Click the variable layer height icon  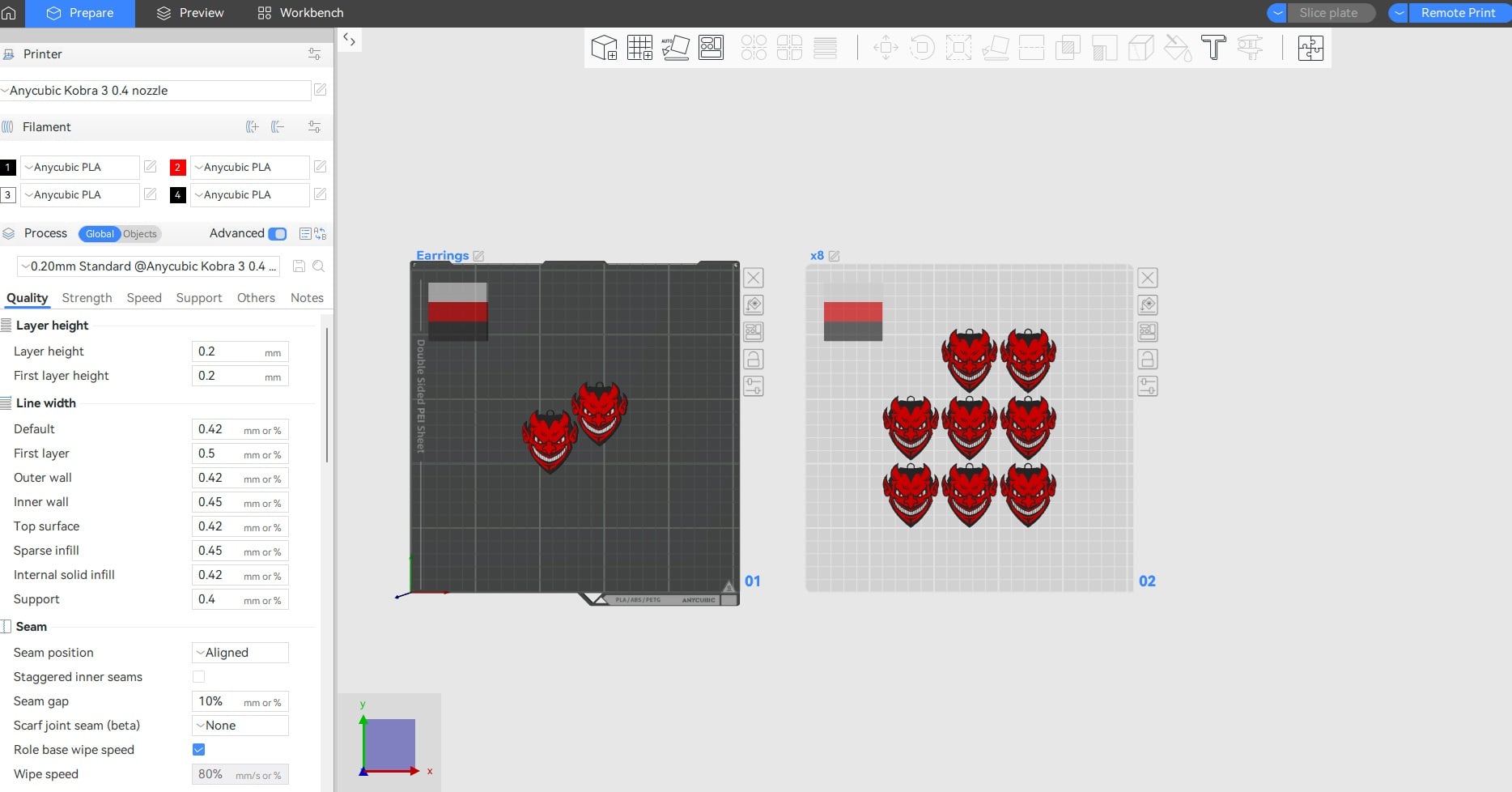tap(825, 48)
